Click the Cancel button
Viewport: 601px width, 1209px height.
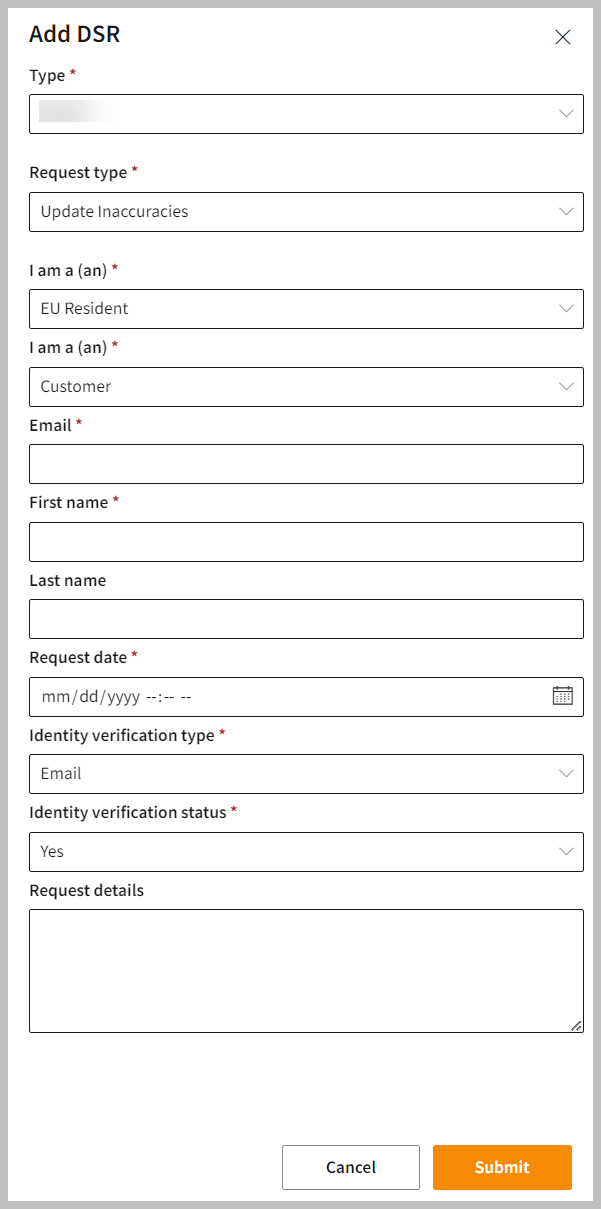[350, 1167]
